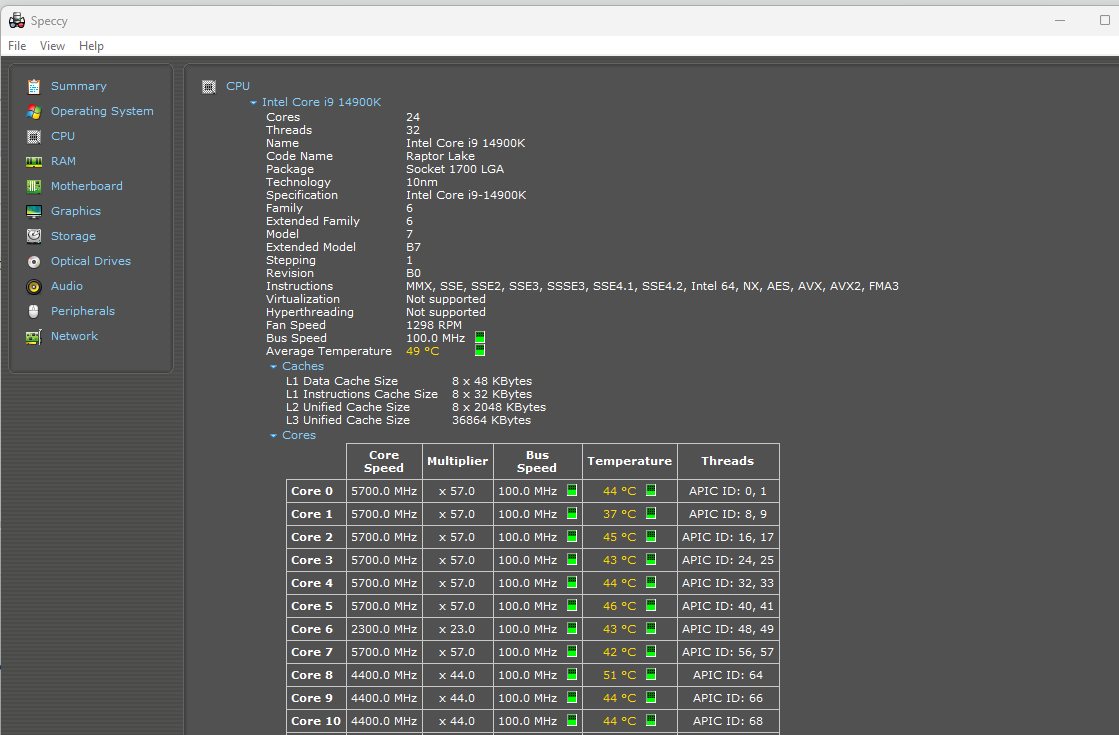Click the Operating System Windows flag icon
The height and width of the screenshot is (735, 1119).
(34, 112)
